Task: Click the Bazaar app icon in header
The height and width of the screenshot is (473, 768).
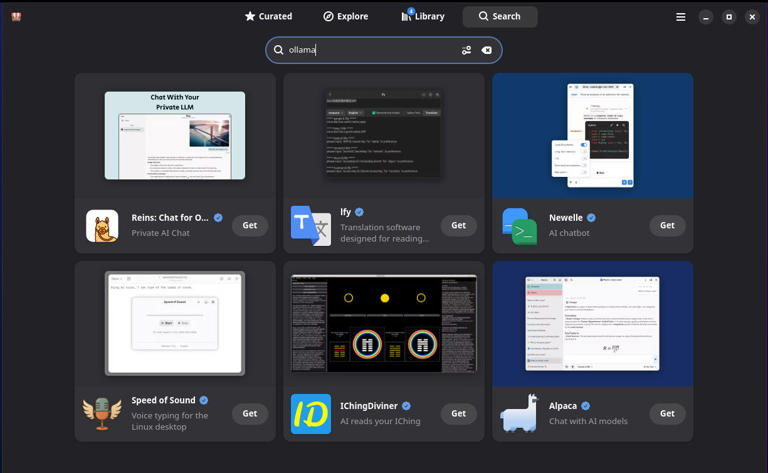Action: point(16,17)
